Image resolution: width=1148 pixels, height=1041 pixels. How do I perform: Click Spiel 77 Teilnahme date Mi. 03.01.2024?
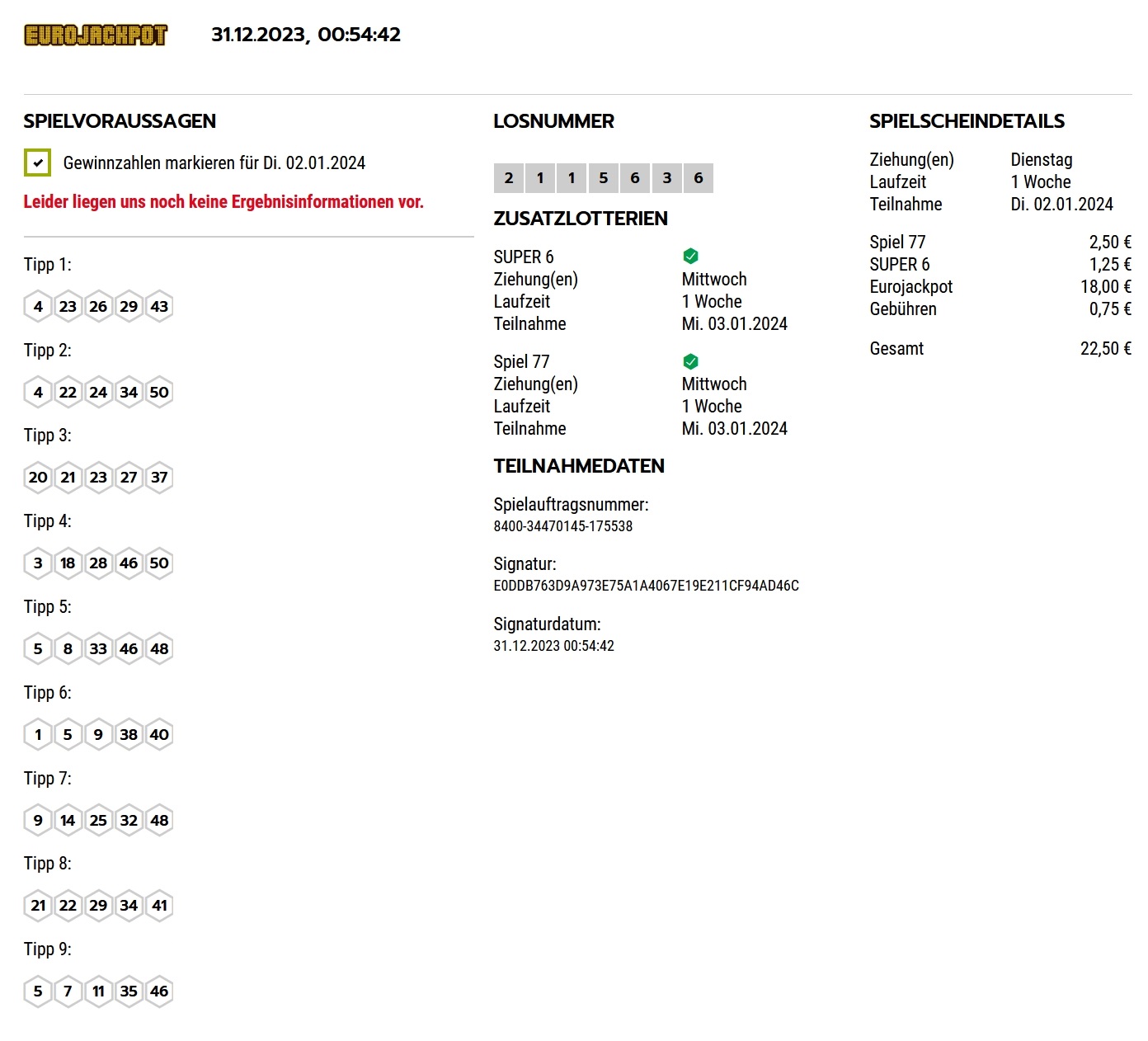point(735,429)
